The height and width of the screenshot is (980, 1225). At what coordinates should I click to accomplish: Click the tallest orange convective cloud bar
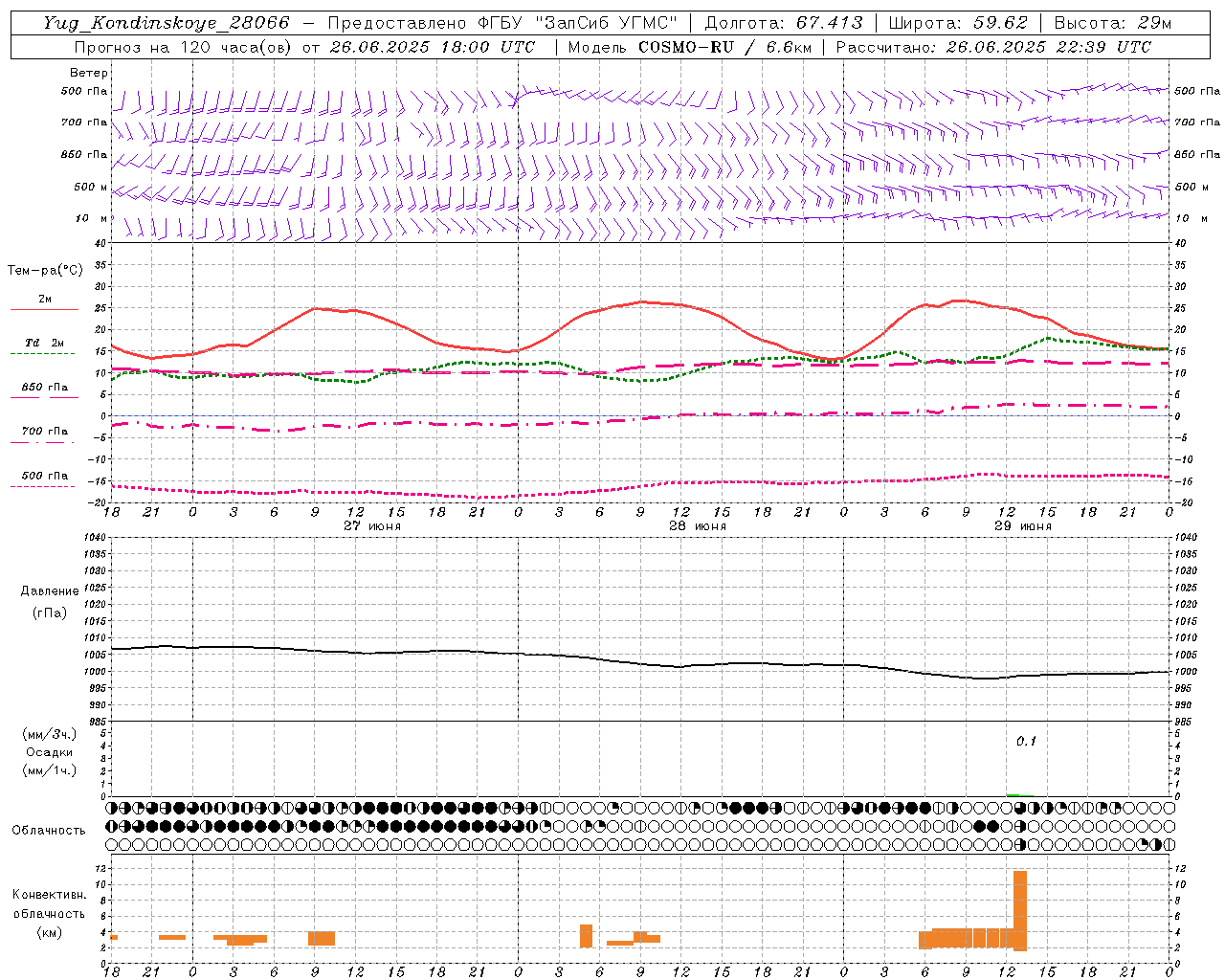coord(1020,910)
